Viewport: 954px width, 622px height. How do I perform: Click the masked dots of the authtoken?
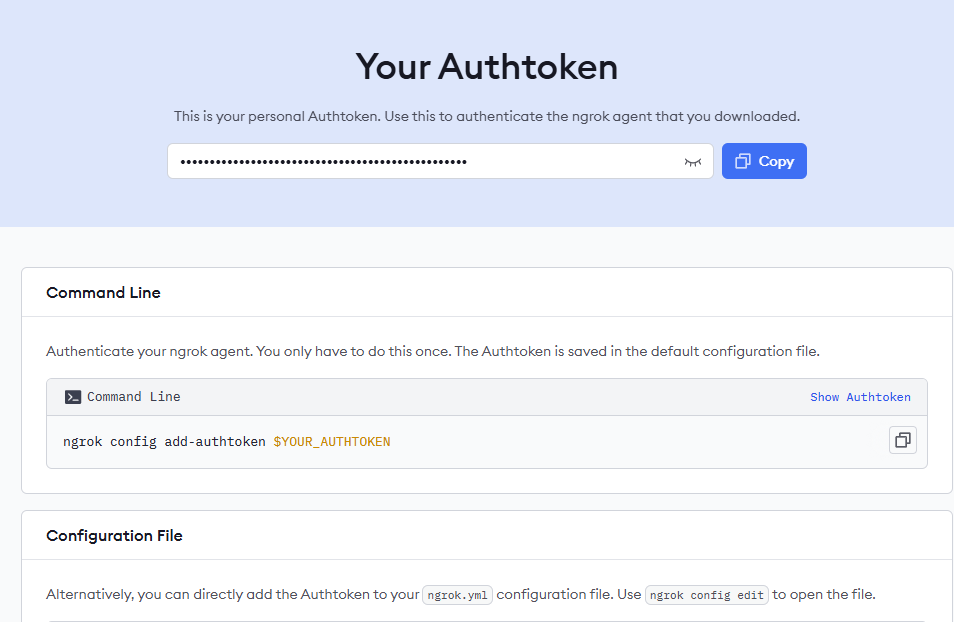click(x=323, y=162)
